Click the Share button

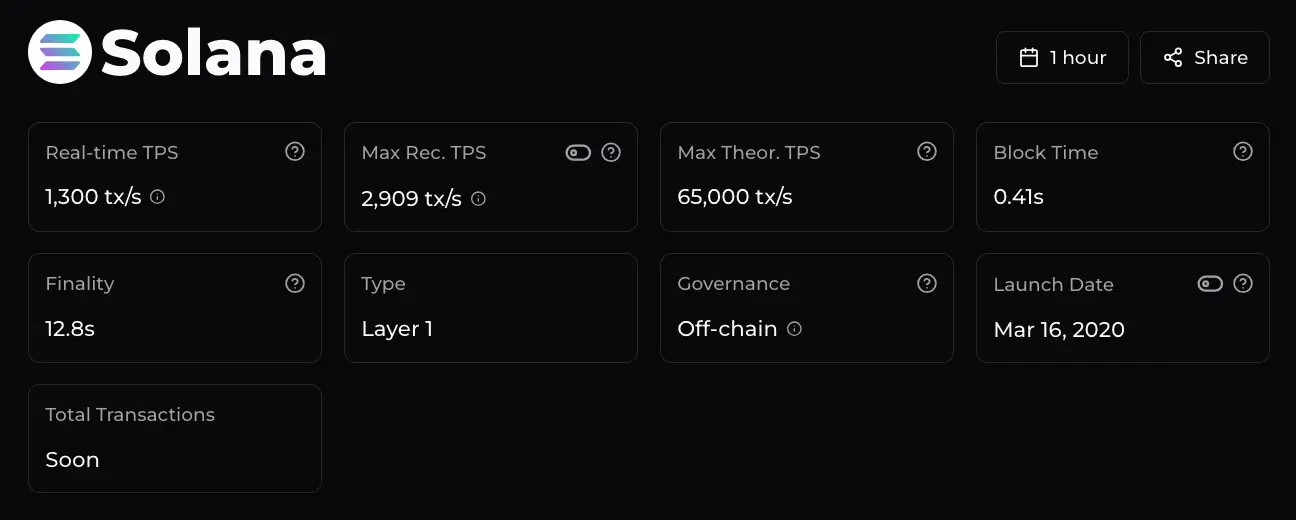click(1205, 57)
